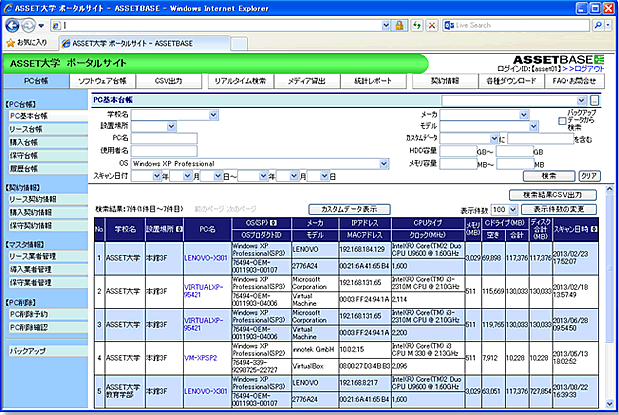
Task: Expand the モデル dropdown
Action: click(x=533, y=126)
